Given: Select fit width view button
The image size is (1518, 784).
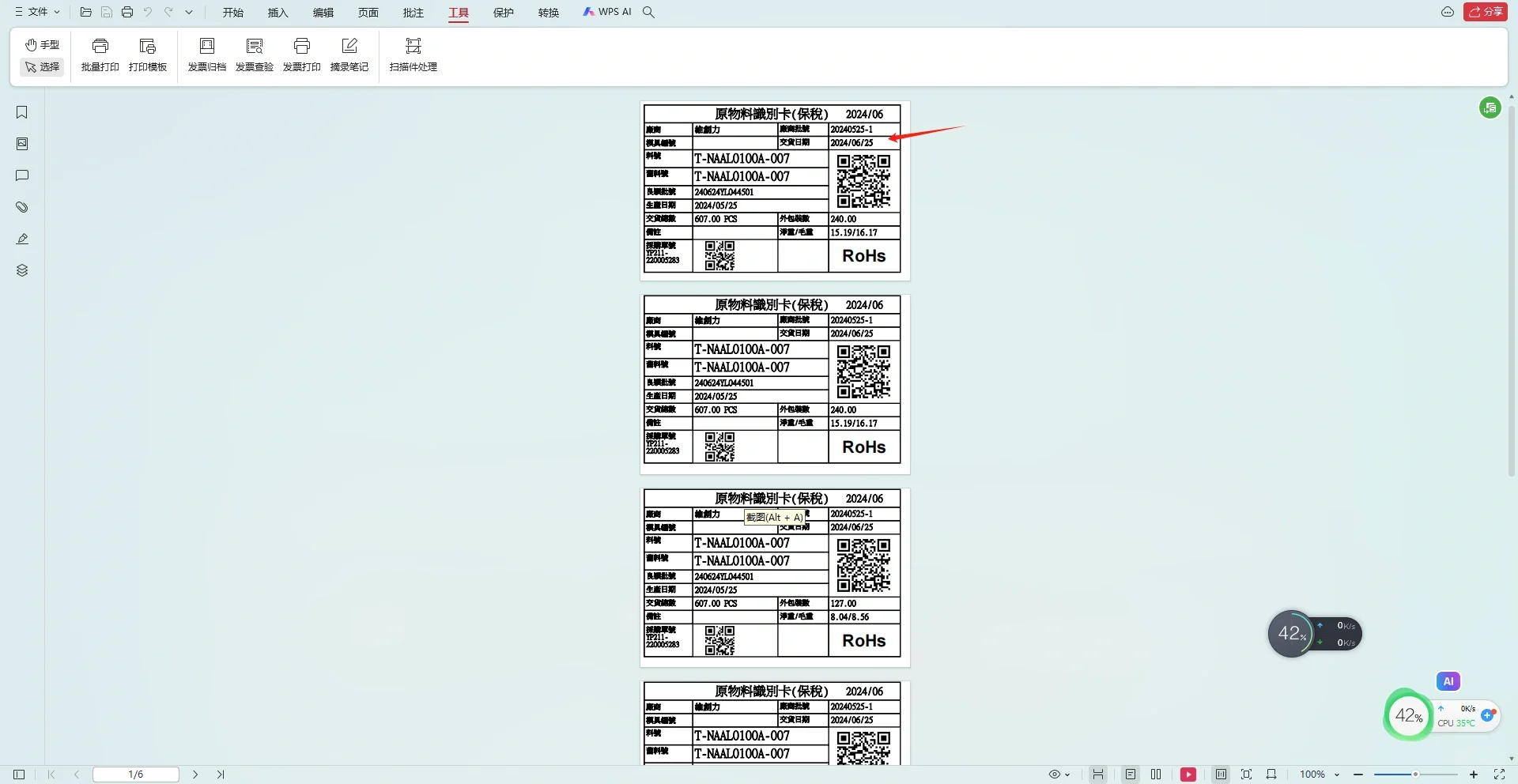Looking at the screenshot, I should [x=1271, y=775].
